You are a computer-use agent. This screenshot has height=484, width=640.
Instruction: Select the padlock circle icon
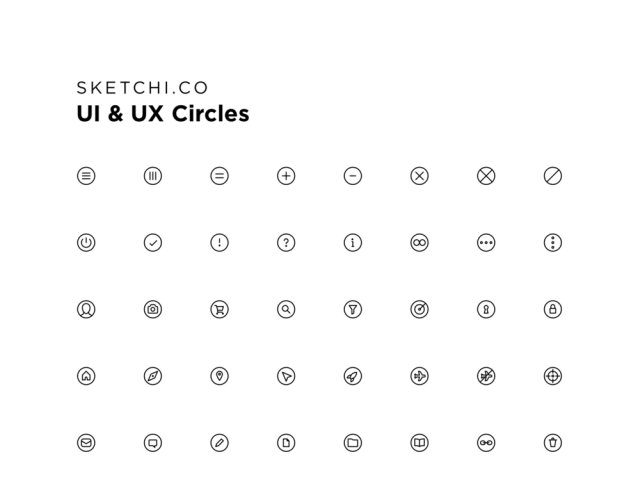point(553,309)
